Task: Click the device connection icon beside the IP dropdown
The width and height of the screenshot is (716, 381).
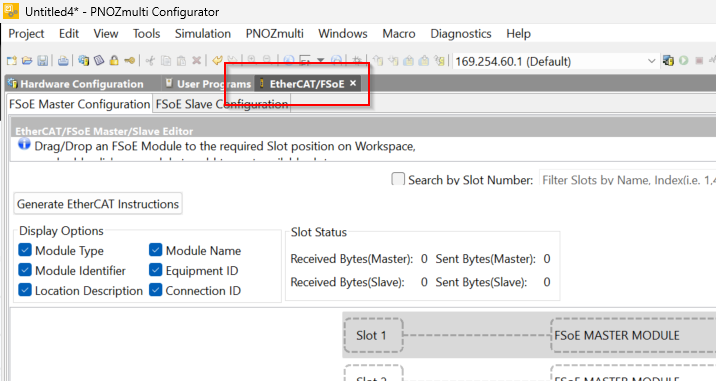Action: pos(668,60)
